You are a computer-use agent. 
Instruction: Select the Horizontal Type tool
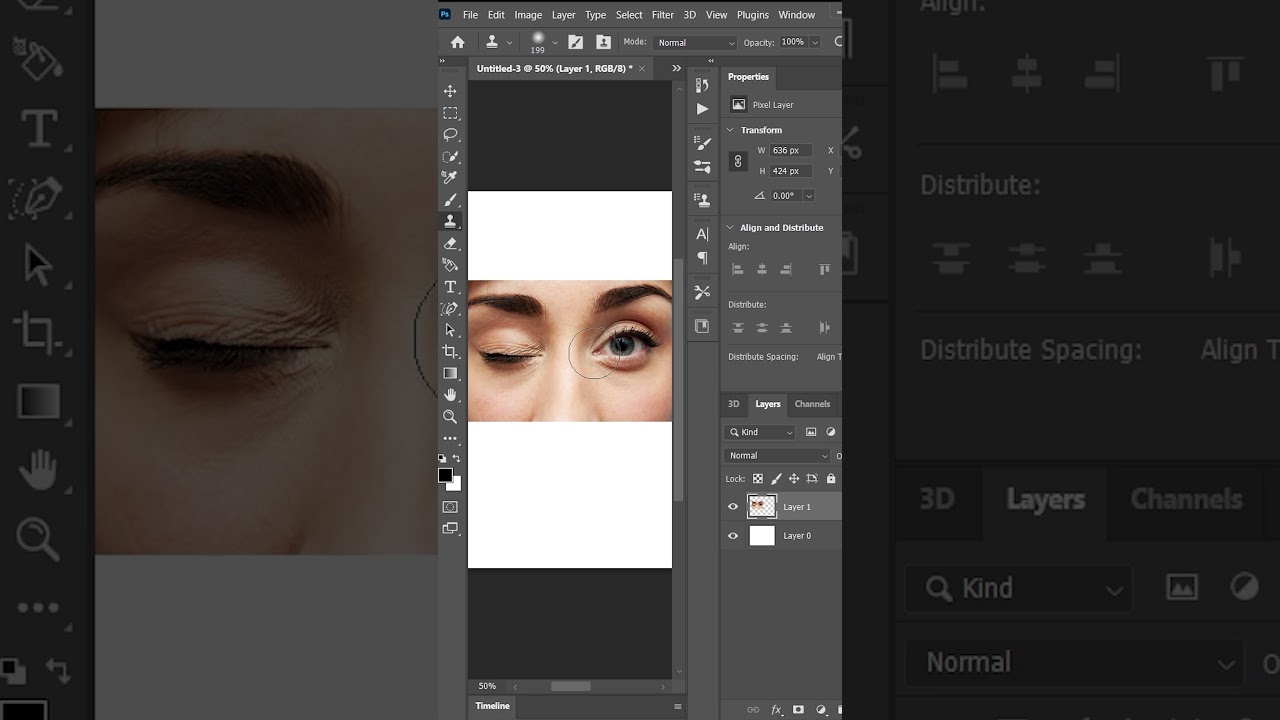click(450, 287)
